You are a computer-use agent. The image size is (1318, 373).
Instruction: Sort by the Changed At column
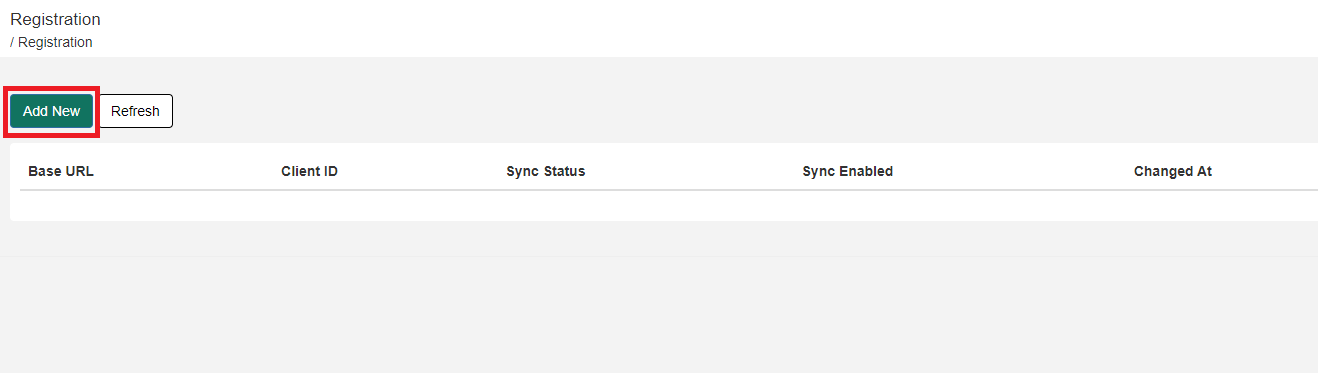tap(1172, 171)
